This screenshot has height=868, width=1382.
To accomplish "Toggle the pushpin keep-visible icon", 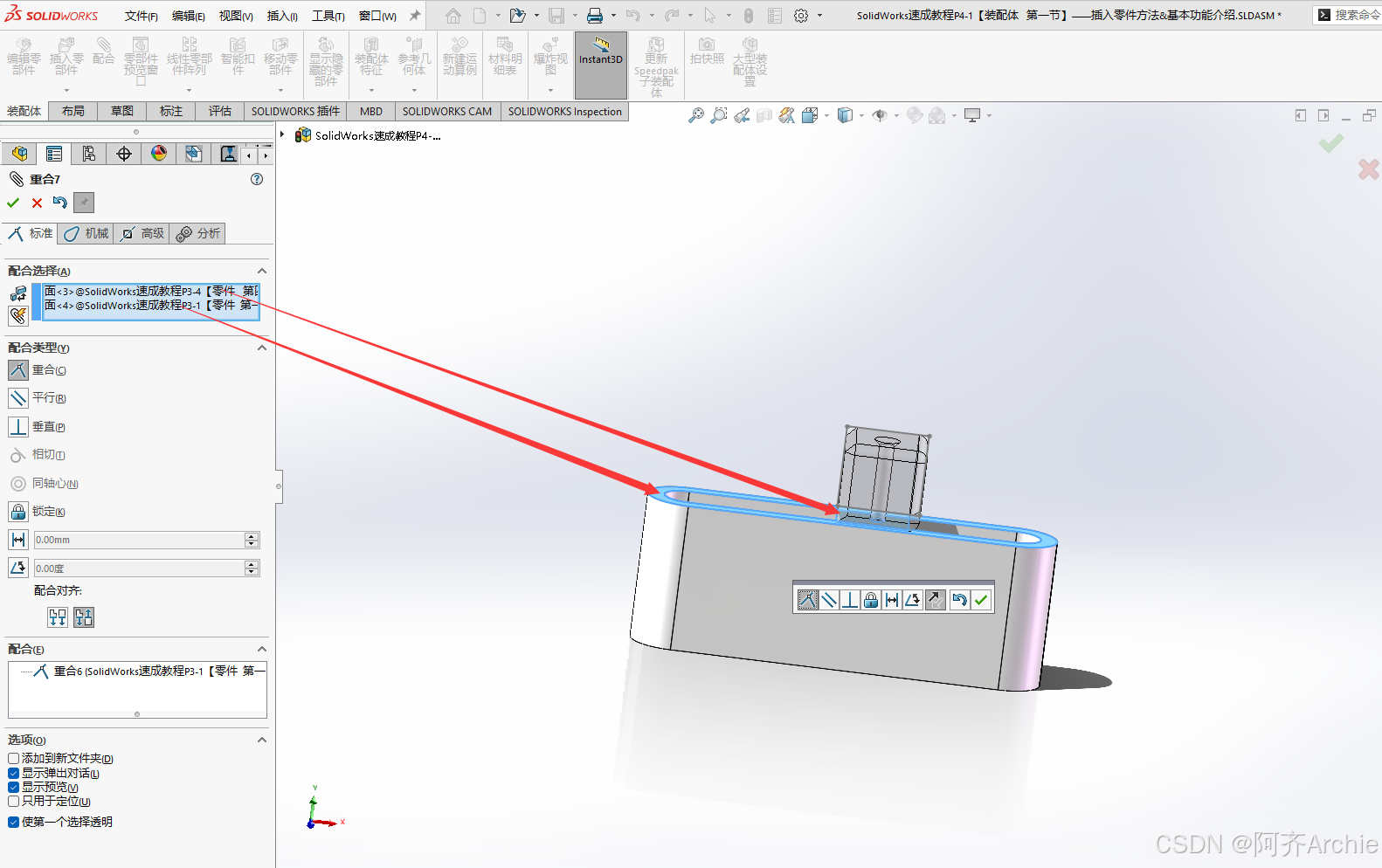I will pyautogui.click(x=84, y=203).
